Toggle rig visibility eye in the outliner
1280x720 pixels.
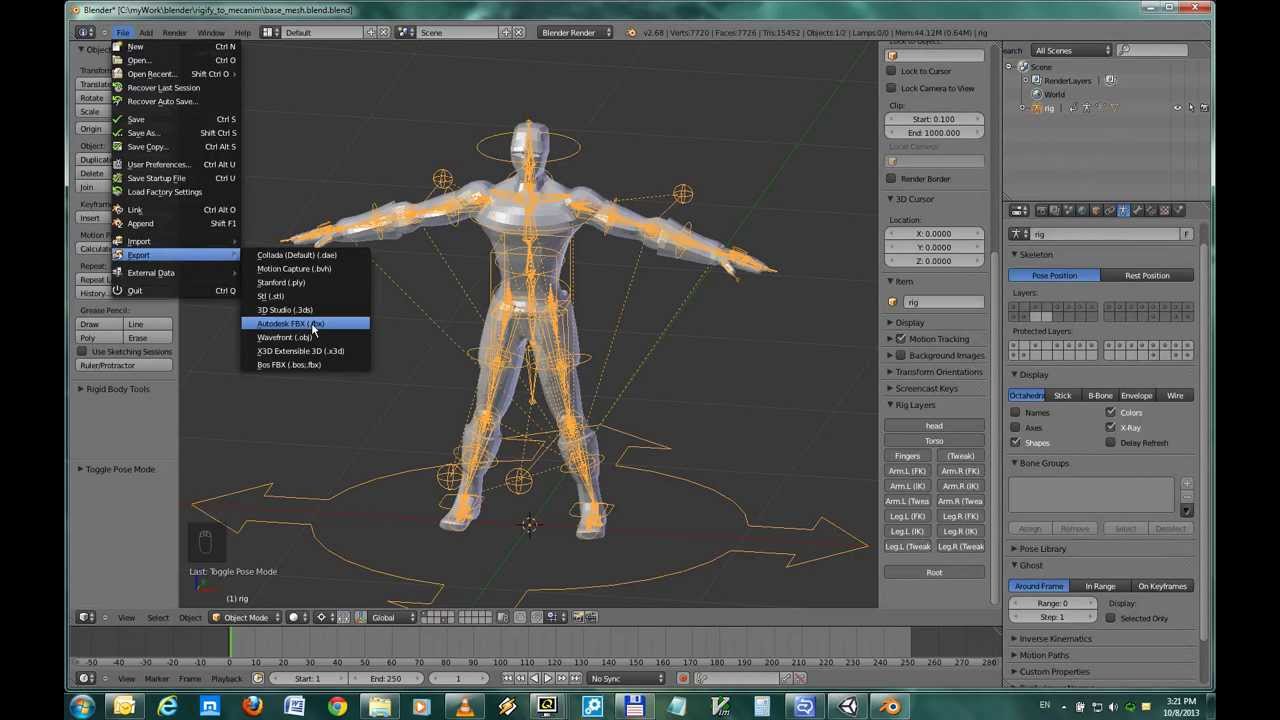(1177, 108)
